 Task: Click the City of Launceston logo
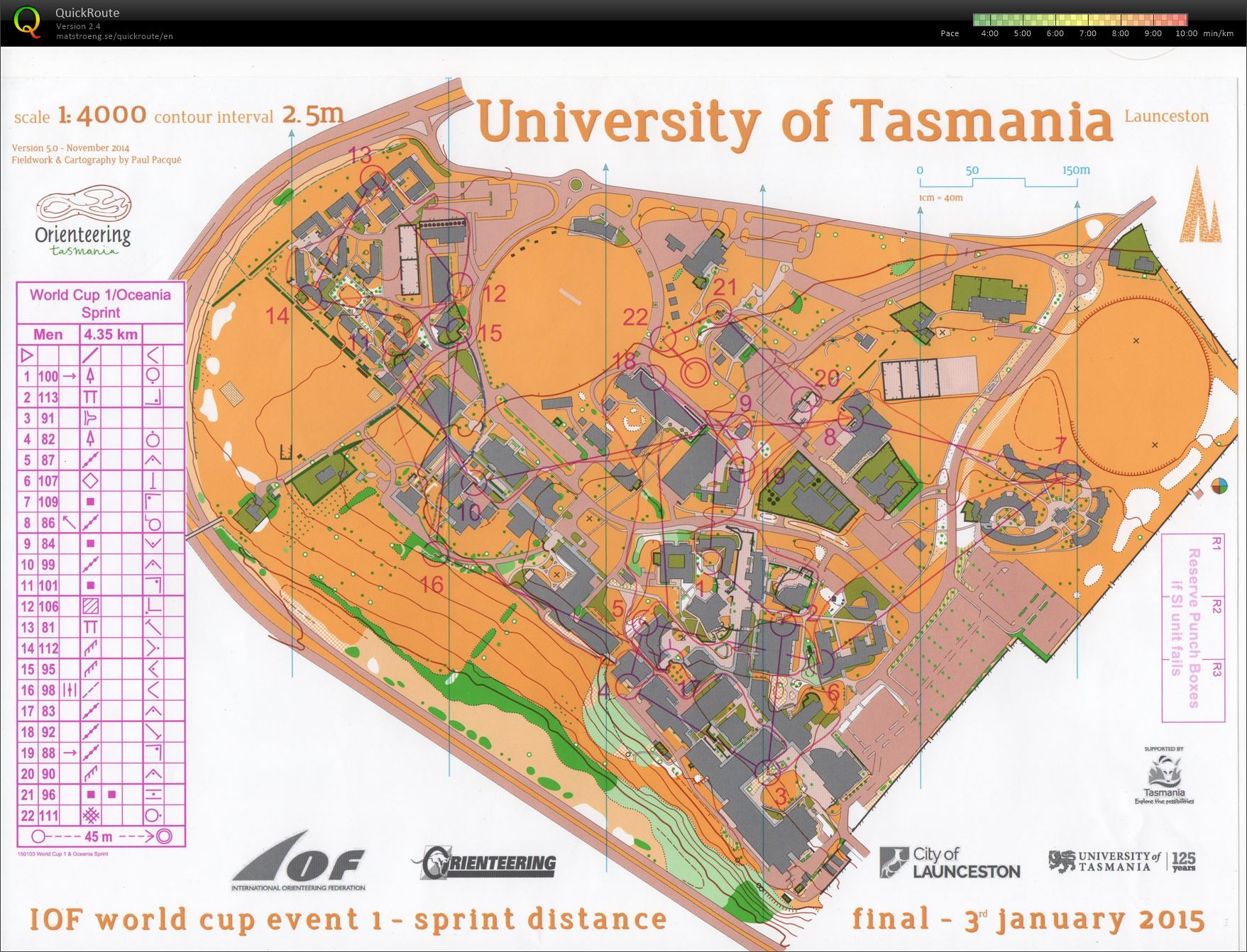tap(950, 862)
